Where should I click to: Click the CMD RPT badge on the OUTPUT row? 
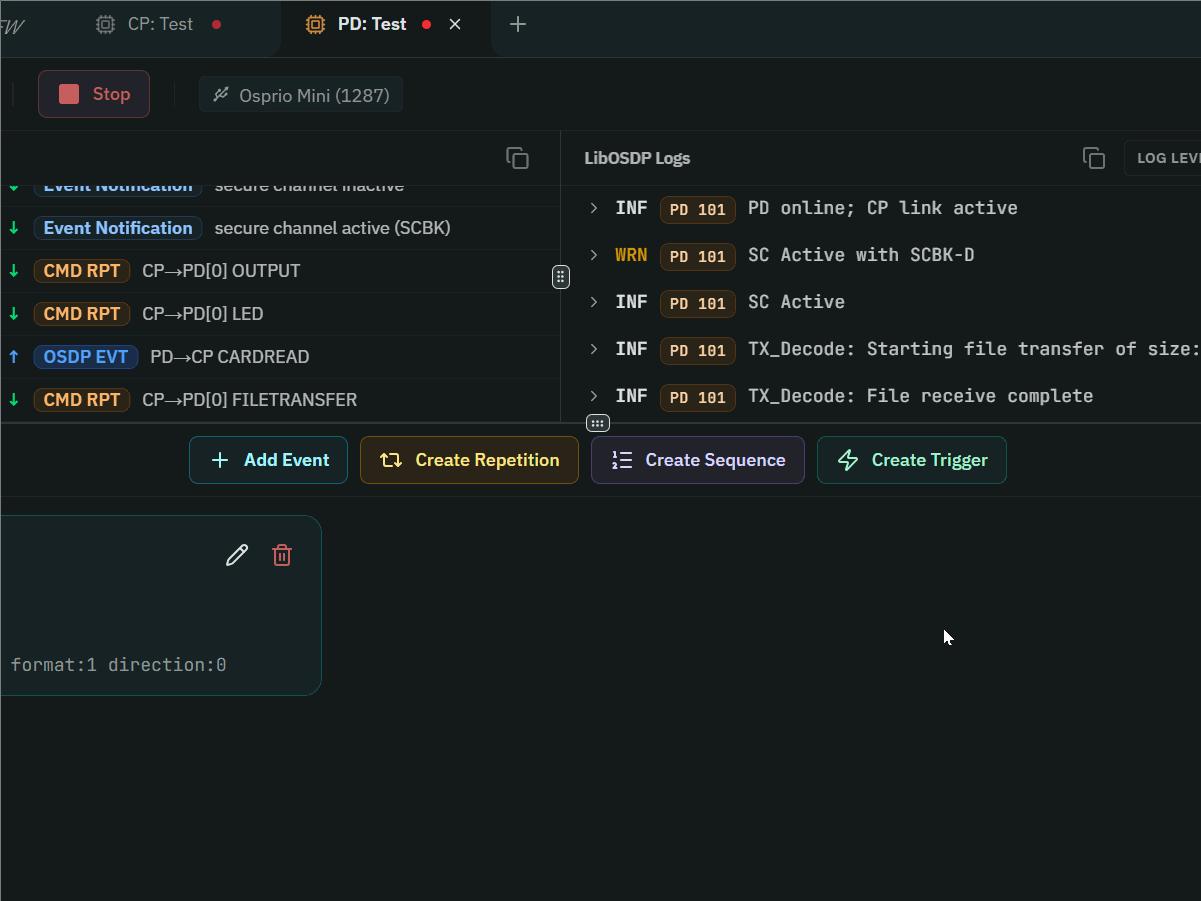click(82, 271)
